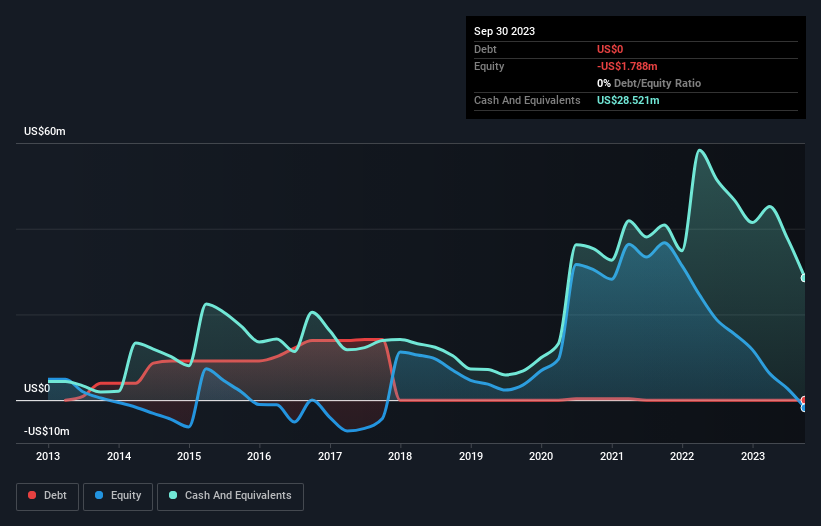Click the 2021 x-axis label

point(612,456)
